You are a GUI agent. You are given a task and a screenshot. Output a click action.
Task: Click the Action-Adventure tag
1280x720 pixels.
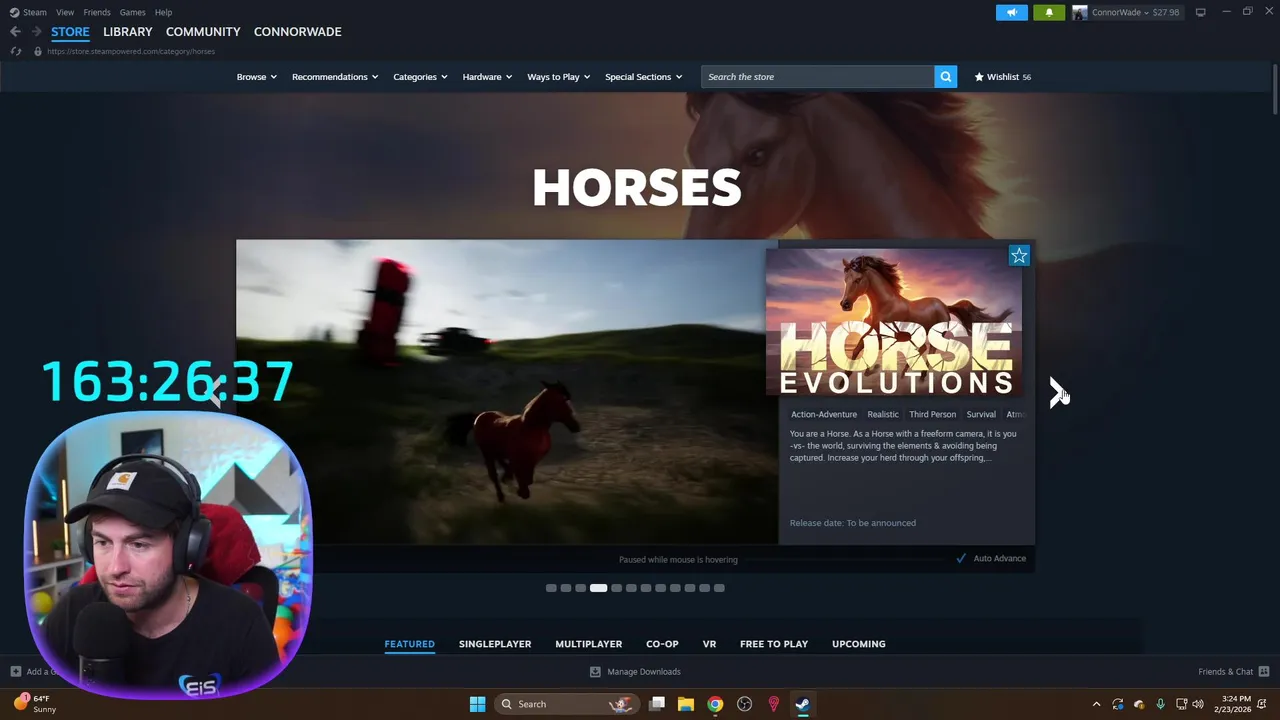[824, 414]
